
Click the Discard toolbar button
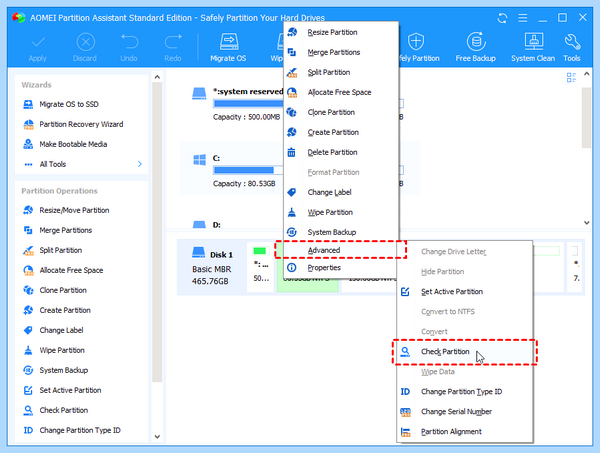point(85,47)
